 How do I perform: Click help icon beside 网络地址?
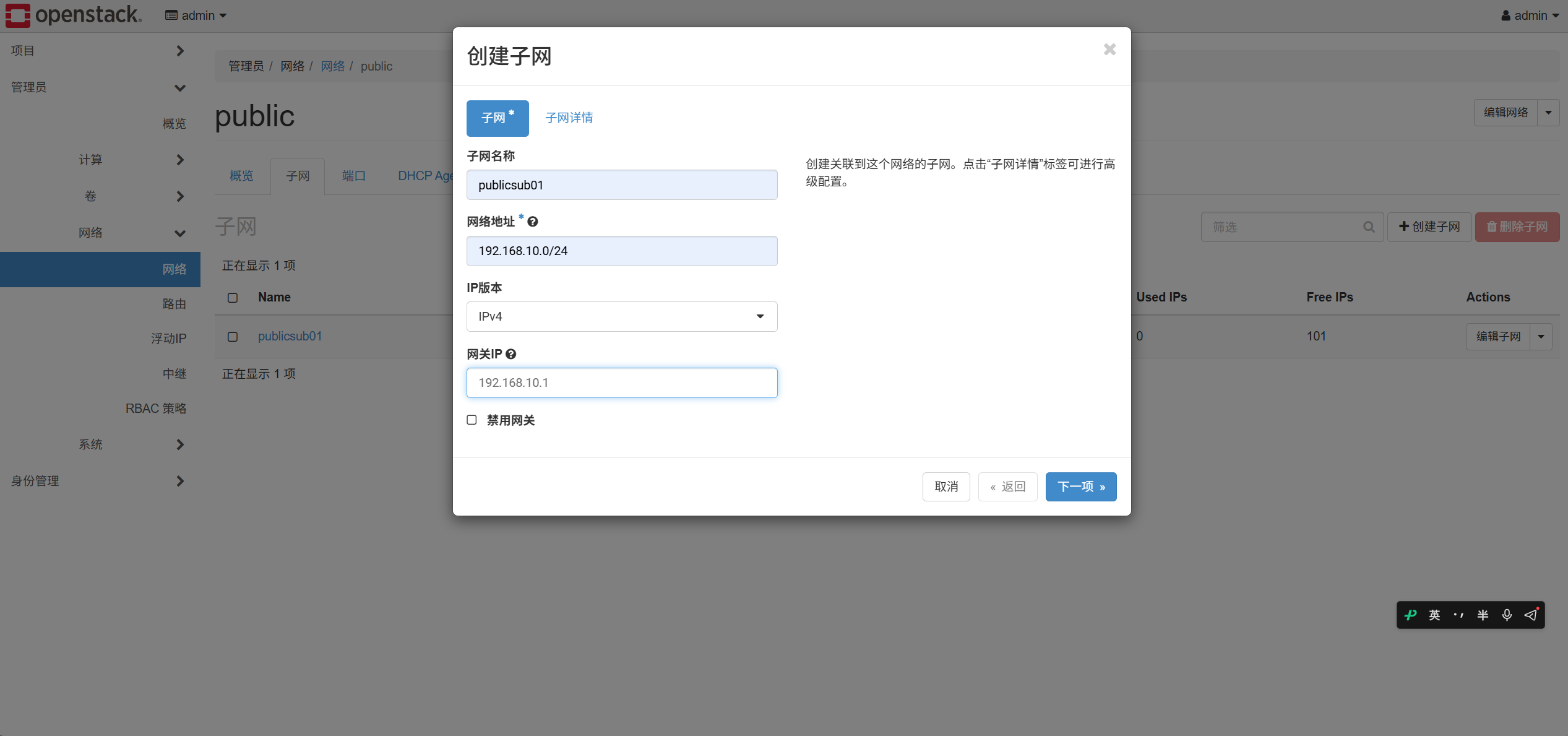pos(533,222)
